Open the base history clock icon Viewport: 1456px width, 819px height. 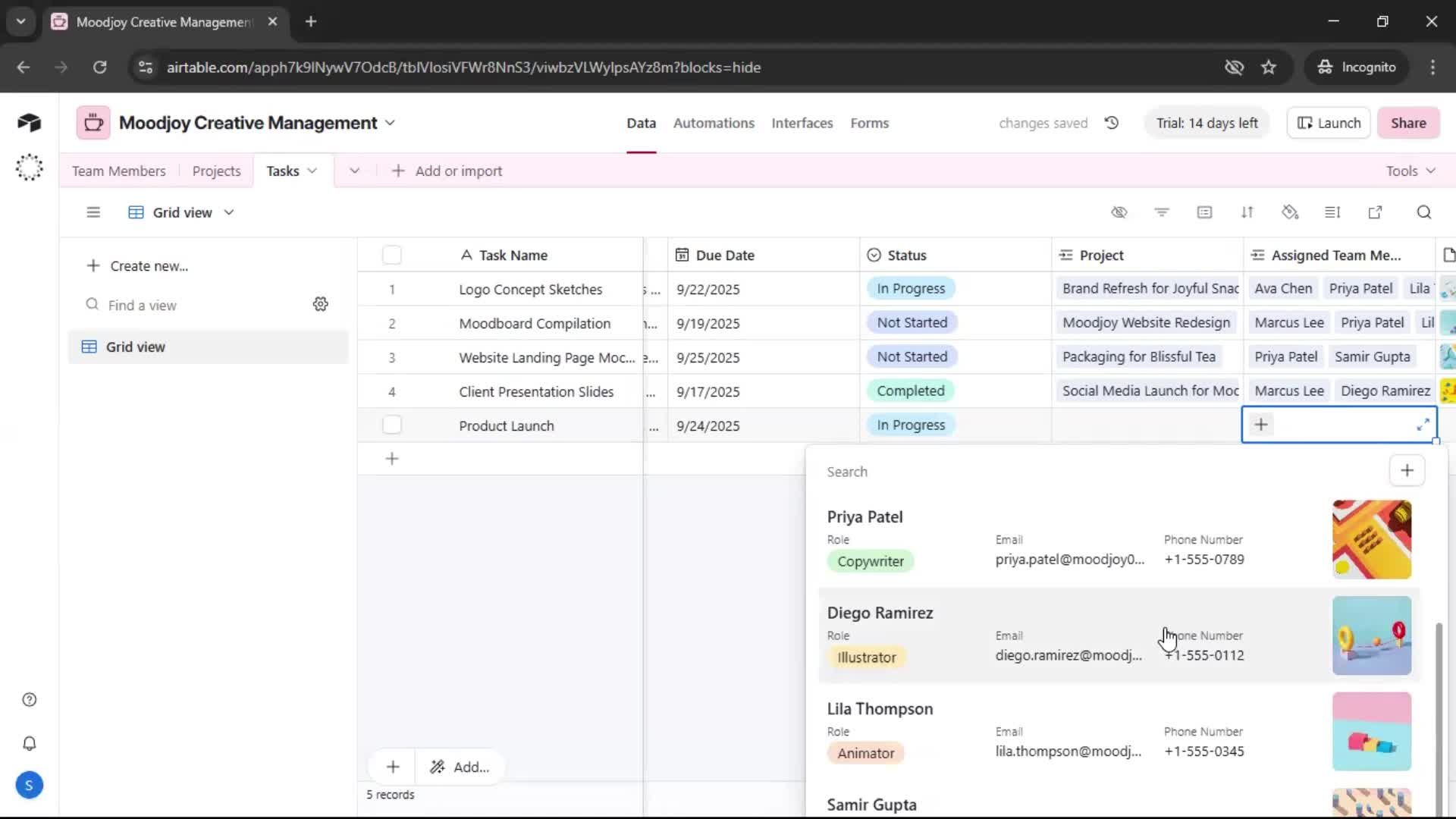1112,123
